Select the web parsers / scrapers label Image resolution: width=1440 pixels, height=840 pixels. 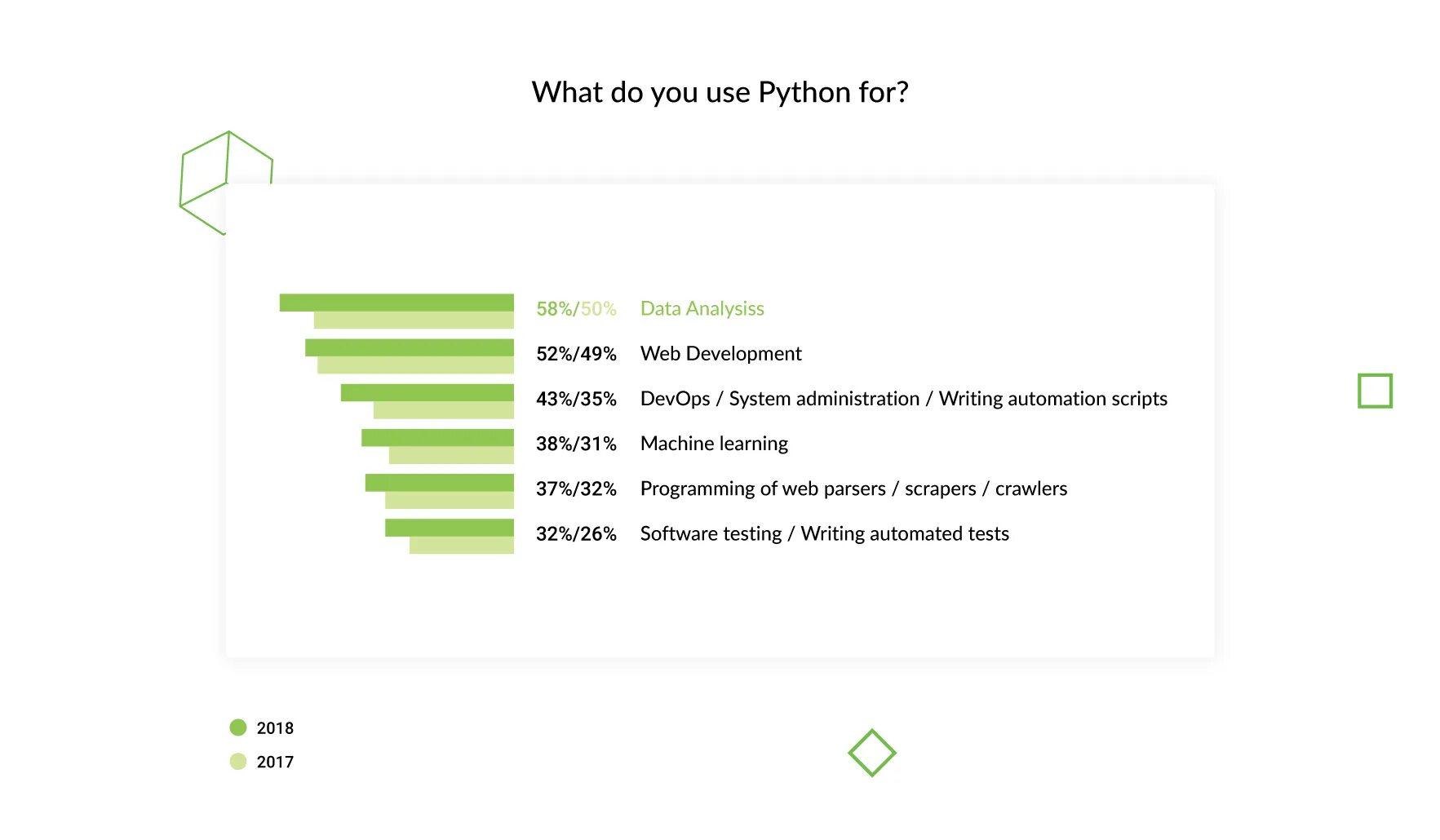click(853, 489)
